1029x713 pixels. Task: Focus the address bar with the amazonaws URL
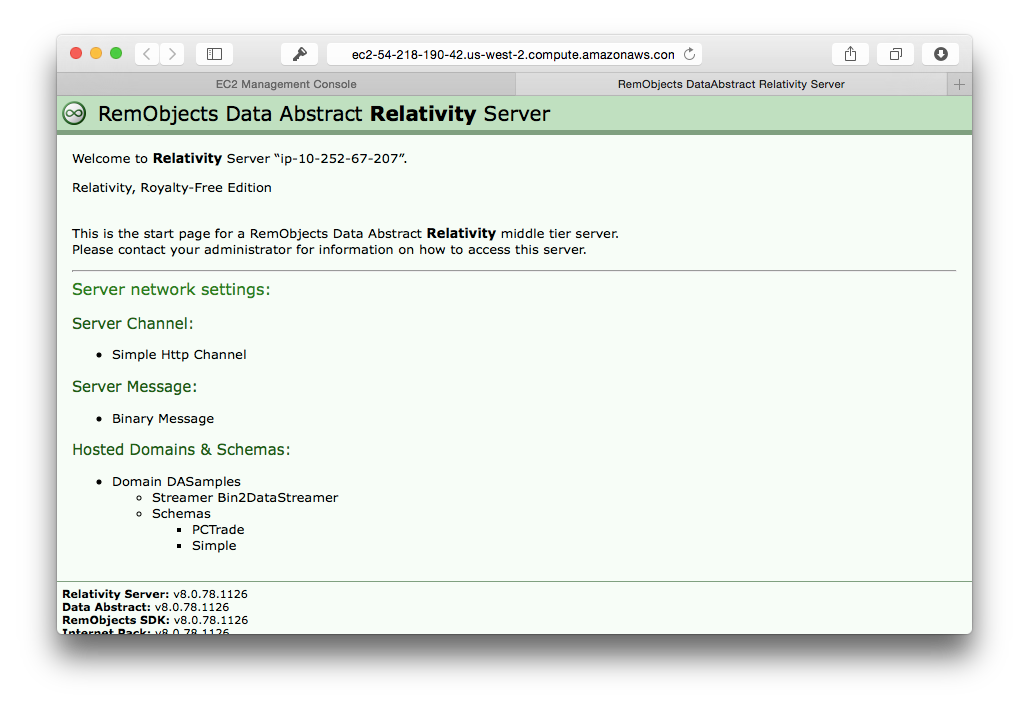513,54
